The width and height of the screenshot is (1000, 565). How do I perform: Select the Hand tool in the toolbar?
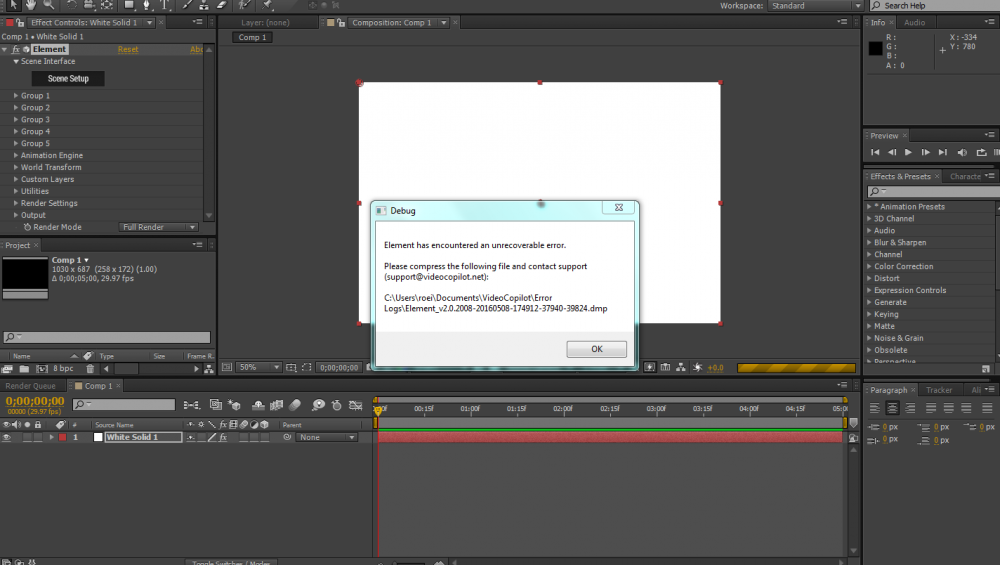pos(30,5)
